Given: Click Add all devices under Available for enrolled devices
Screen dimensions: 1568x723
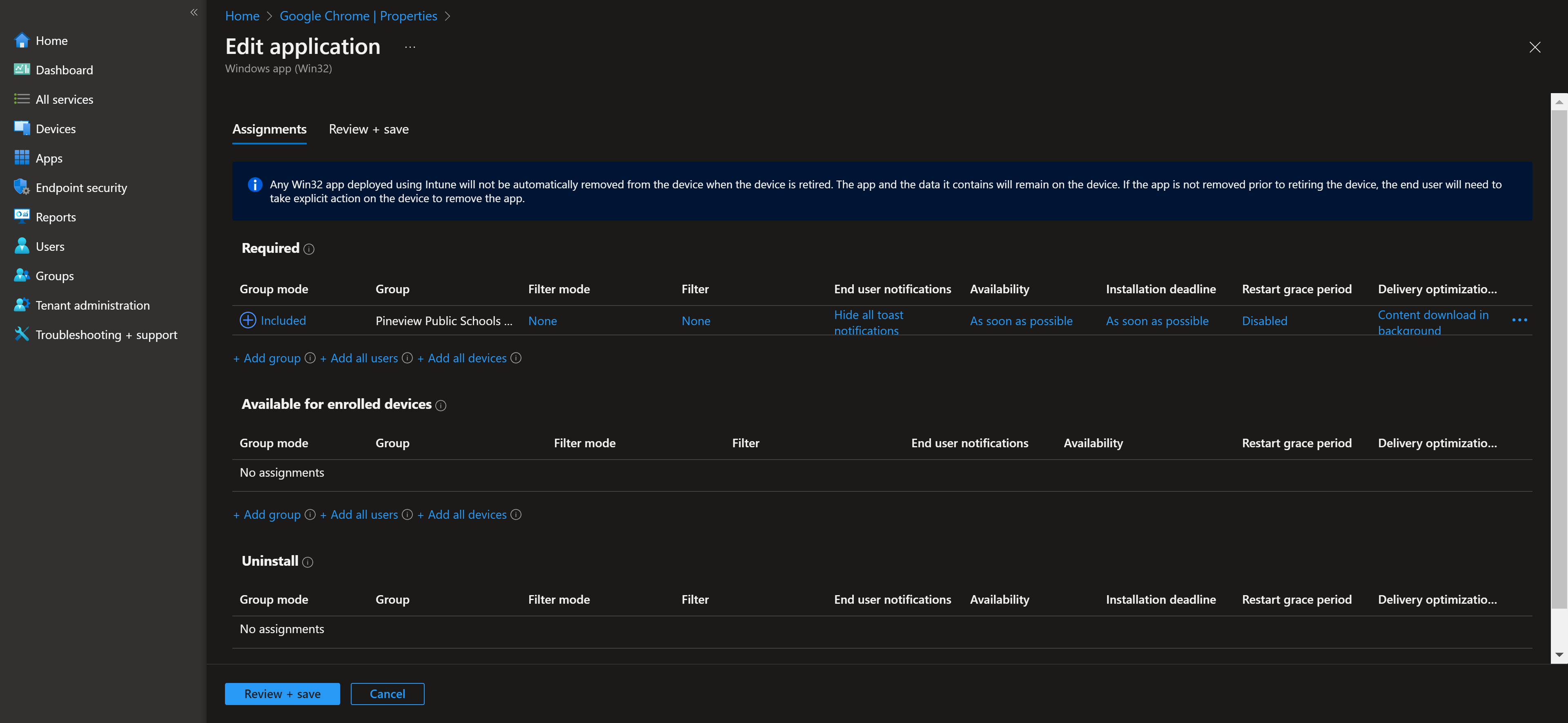Looking at the screenshot, I should pyautogui.click(x=462, y=515).
